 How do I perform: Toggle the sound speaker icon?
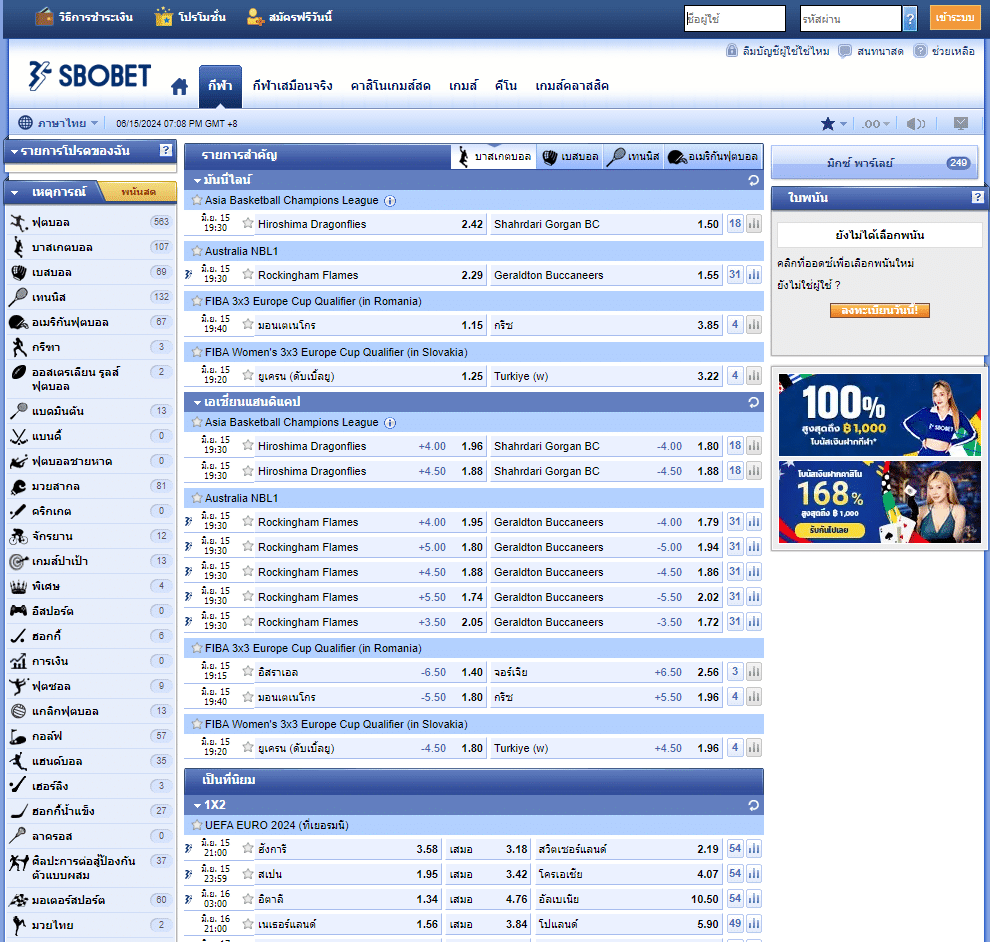coord(915,124)
